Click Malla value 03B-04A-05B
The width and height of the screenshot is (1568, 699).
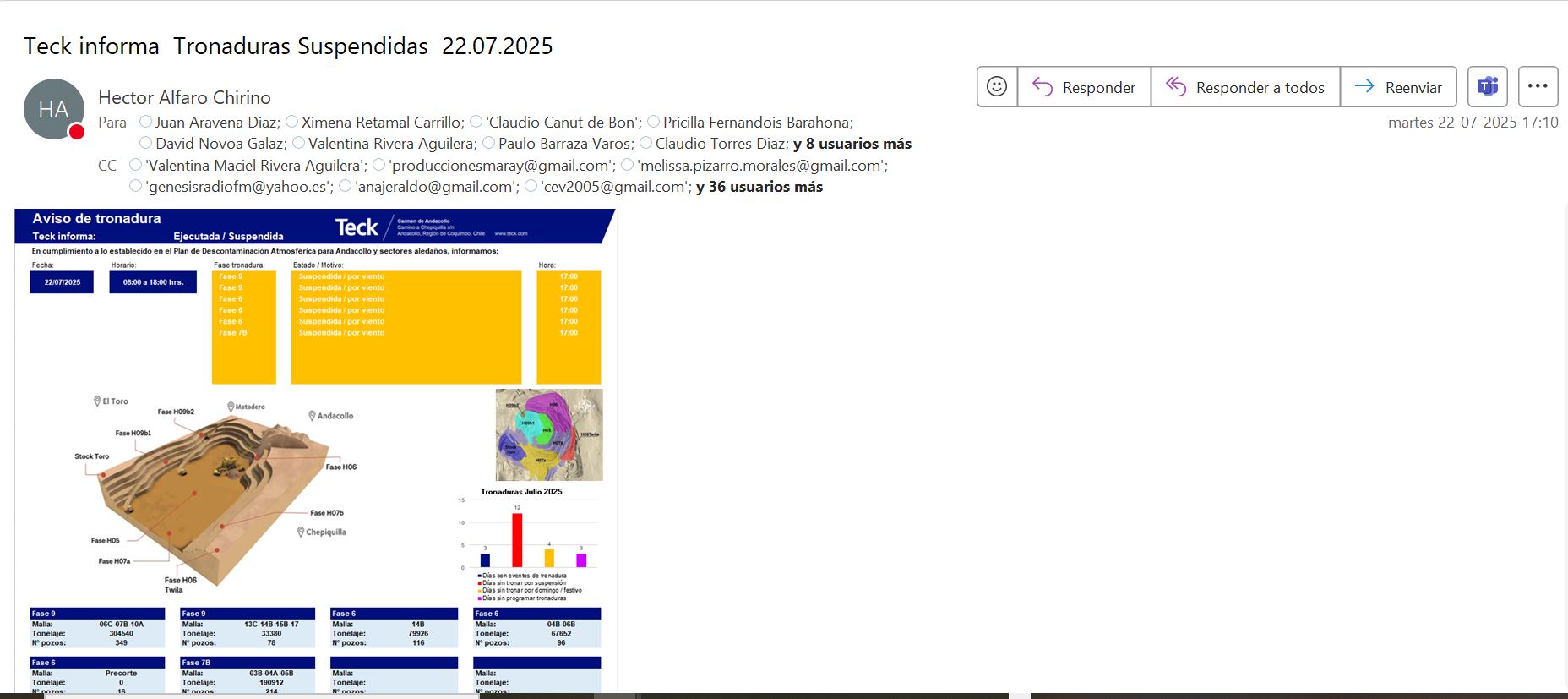pos(271,674)
